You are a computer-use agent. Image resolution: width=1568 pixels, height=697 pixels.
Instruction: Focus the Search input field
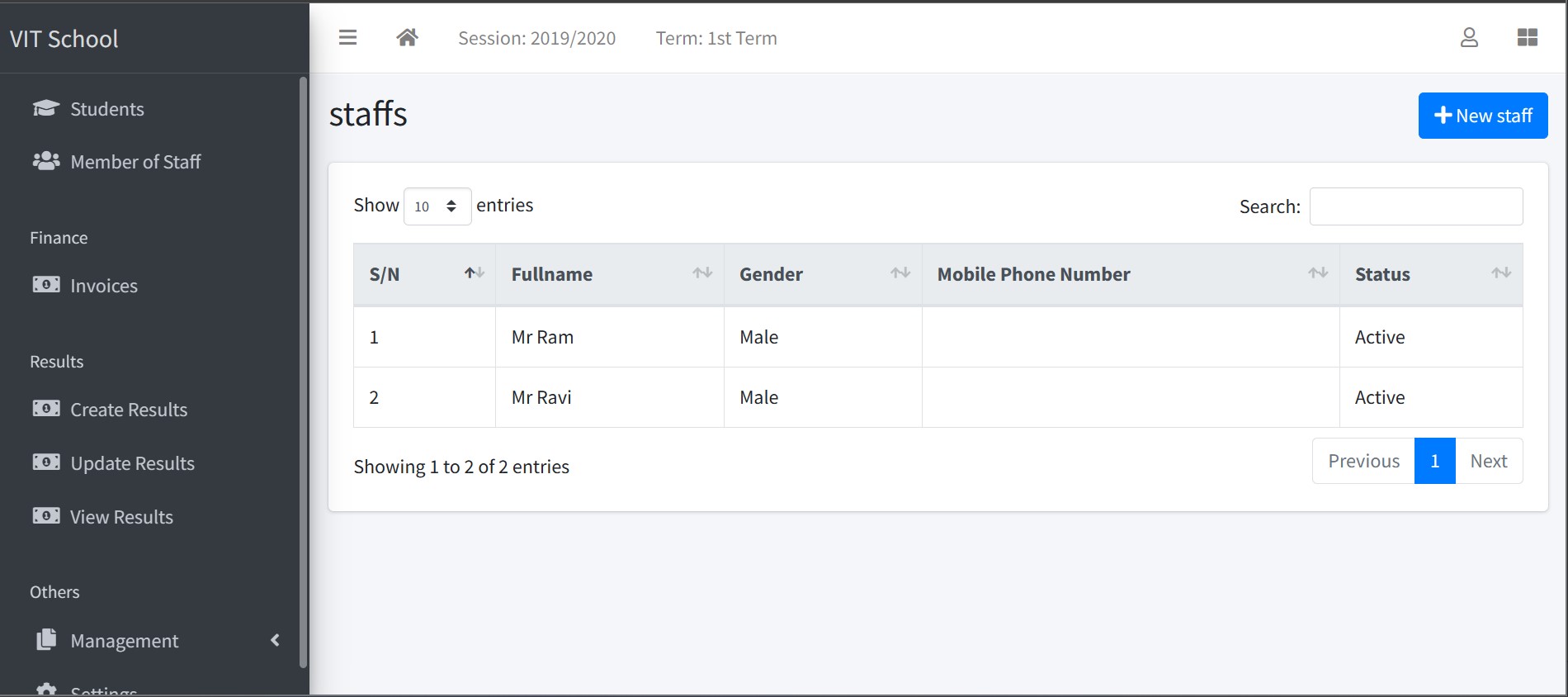pyautogui.click(x=1416, y=206)
